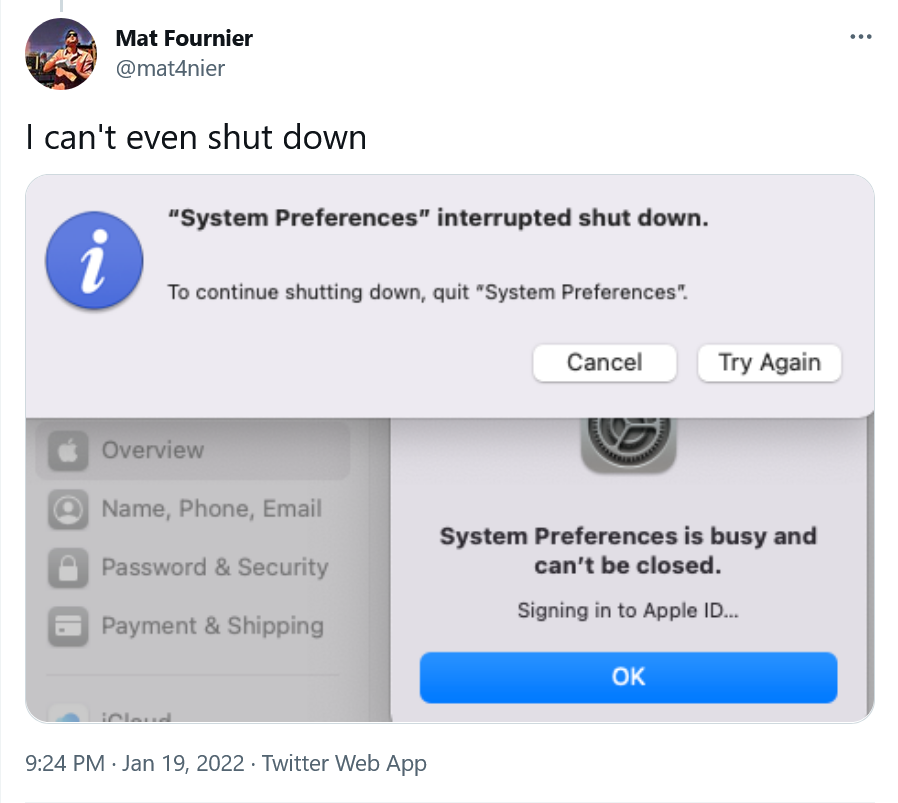Click the Twitter Web App source link
This screenshot has width=898, height=803.
pyautogui.click(x=344, y=763)
